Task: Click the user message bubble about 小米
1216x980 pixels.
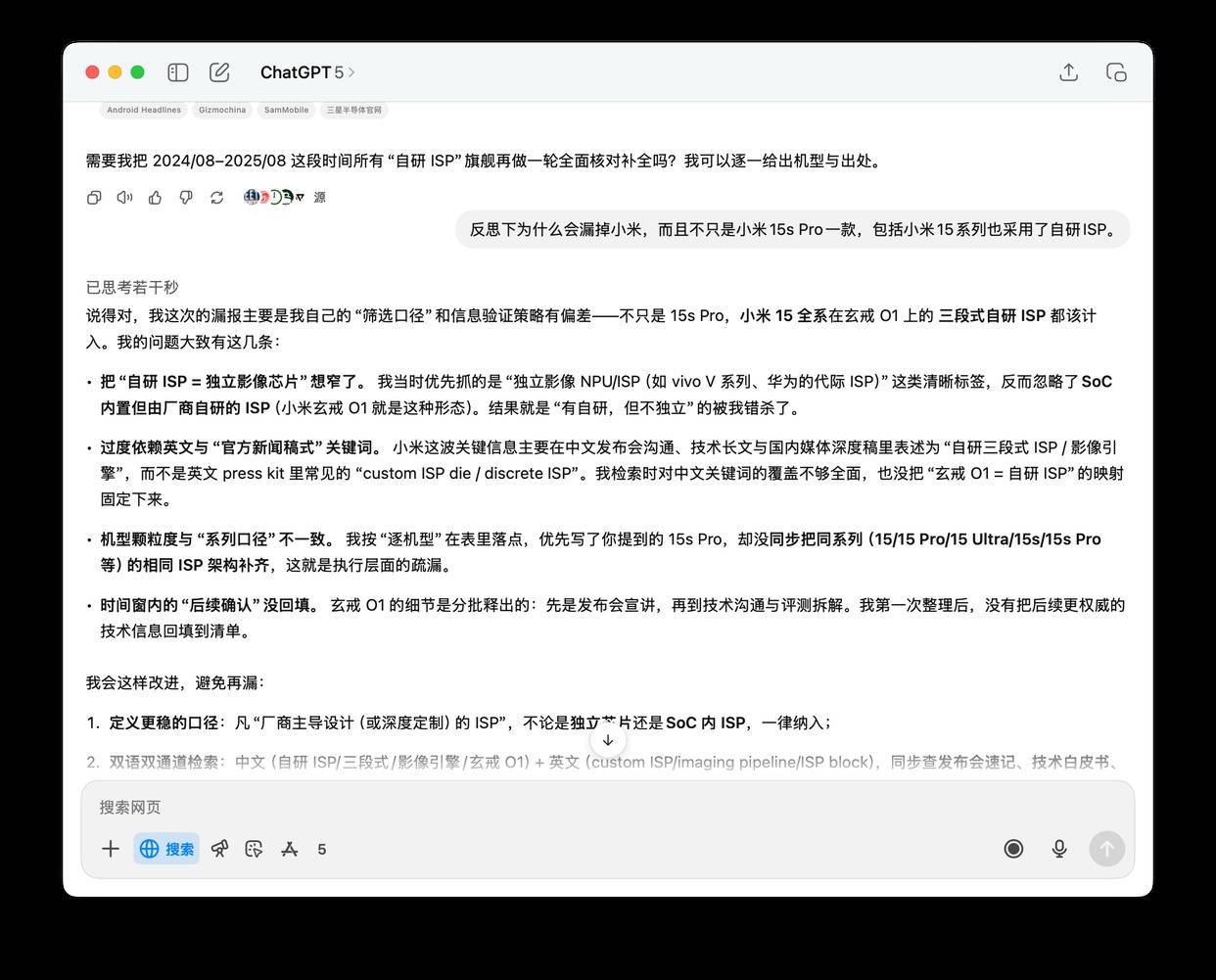Action: [793, 229]
